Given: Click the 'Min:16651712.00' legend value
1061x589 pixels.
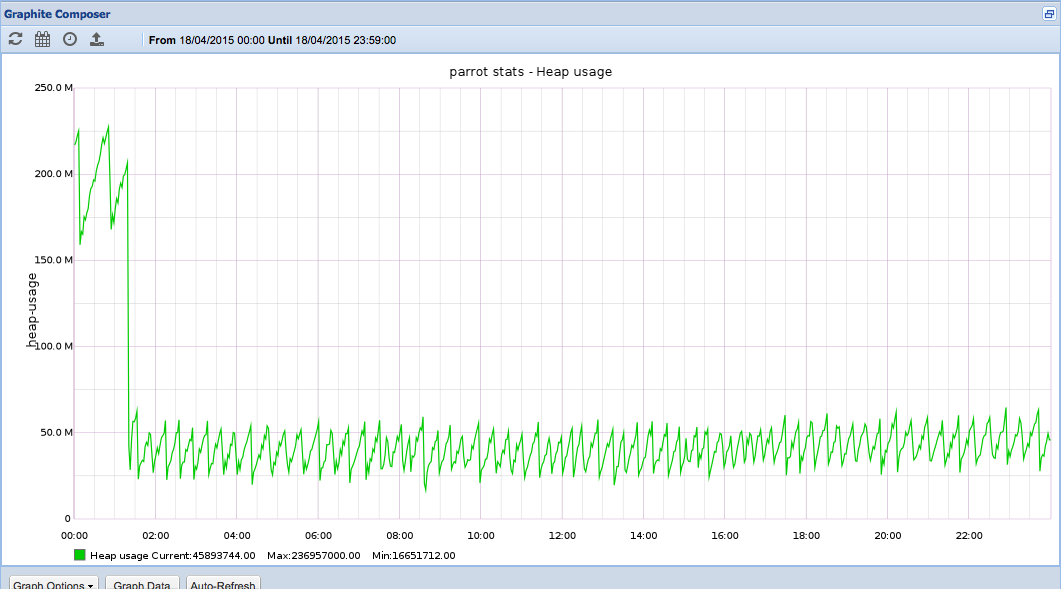Looking at the screenshot, I should coord(413,555).
